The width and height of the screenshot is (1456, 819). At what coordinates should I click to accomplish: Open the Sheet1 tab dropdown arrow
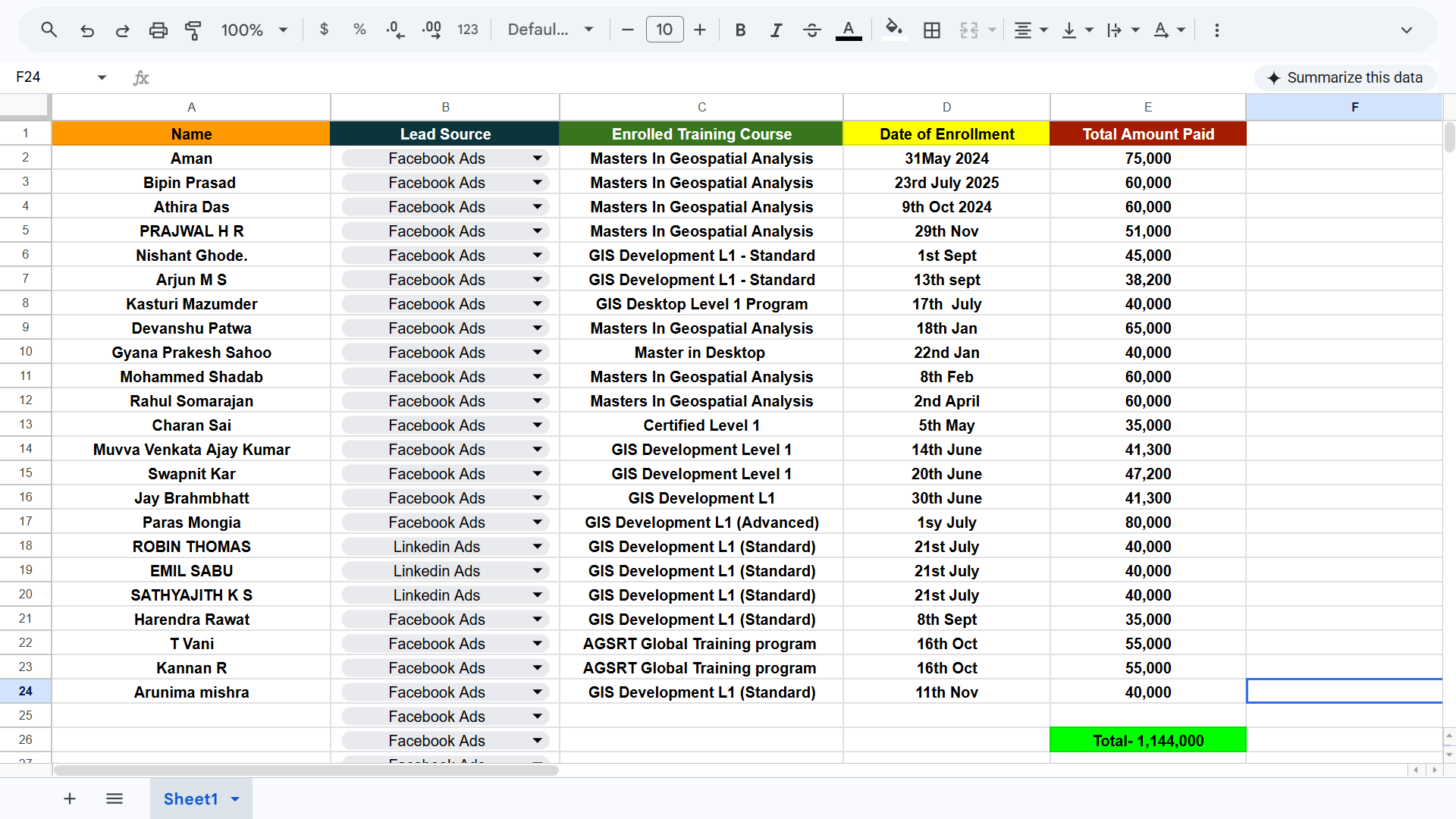coord(235,799)
